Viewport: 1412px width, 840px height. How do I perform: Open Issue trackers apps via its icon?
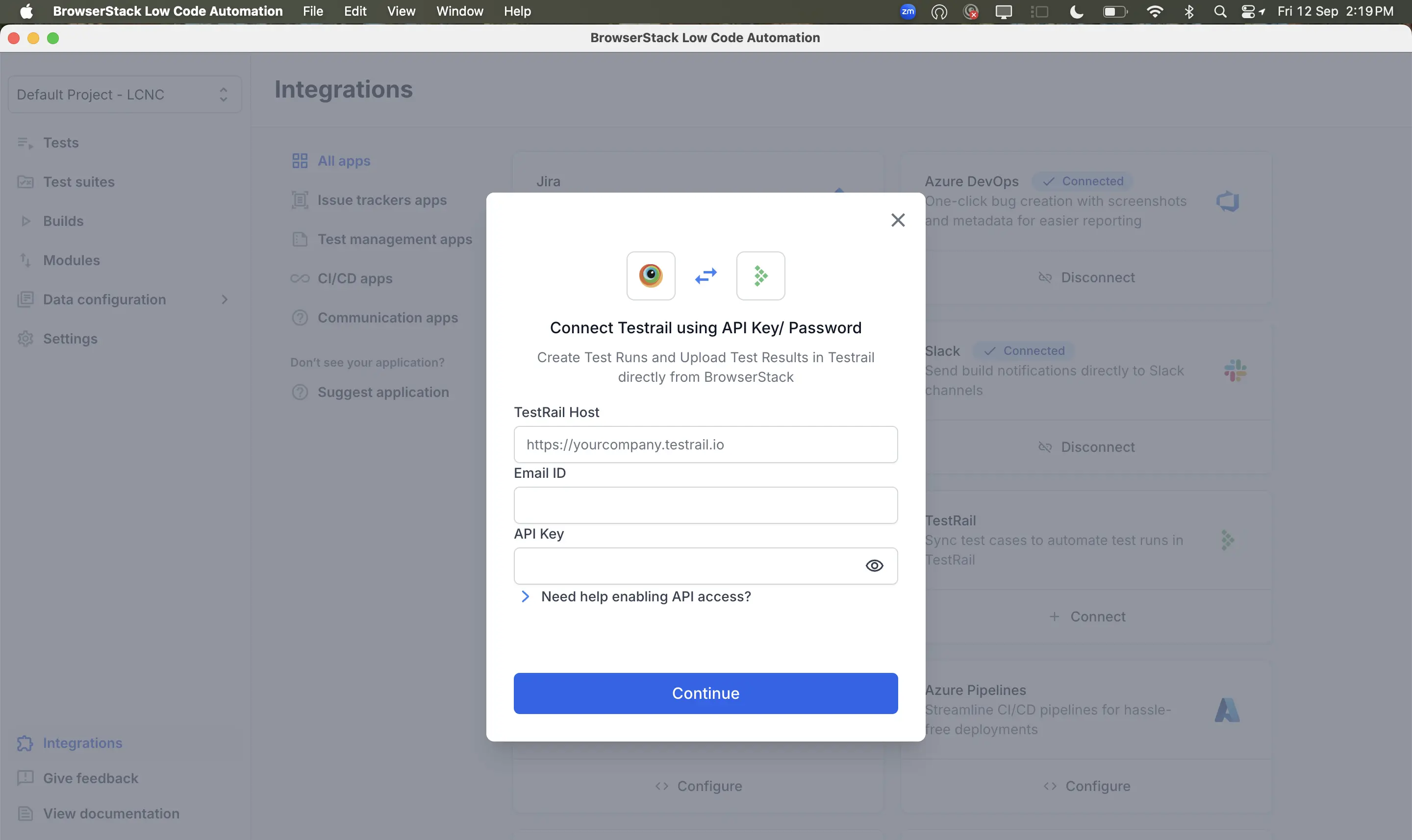pos(300,200)
